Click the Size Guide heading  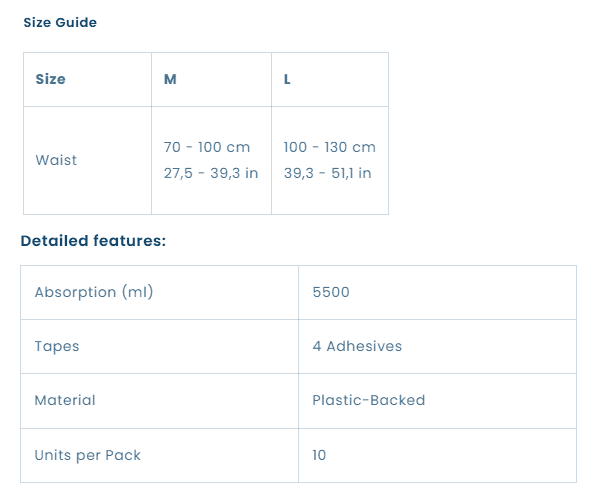[x=60, y=23]
